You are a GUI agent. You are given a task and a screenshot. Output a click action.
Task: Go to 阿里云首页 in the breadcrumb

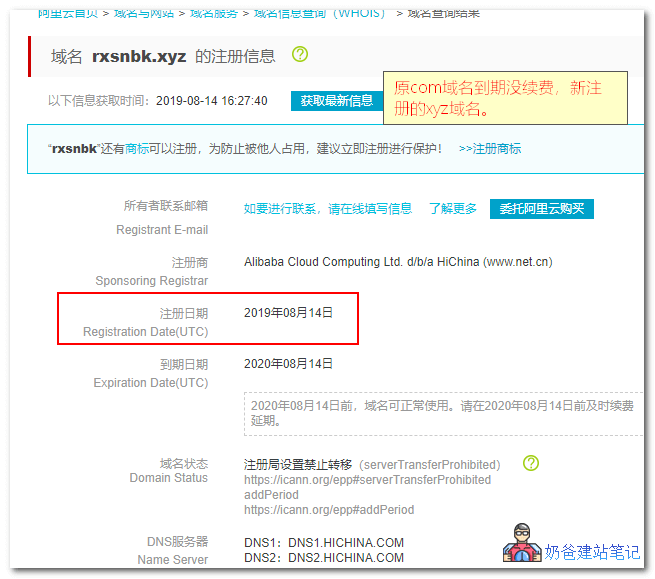pyautogui.click(x=68, y=14)
